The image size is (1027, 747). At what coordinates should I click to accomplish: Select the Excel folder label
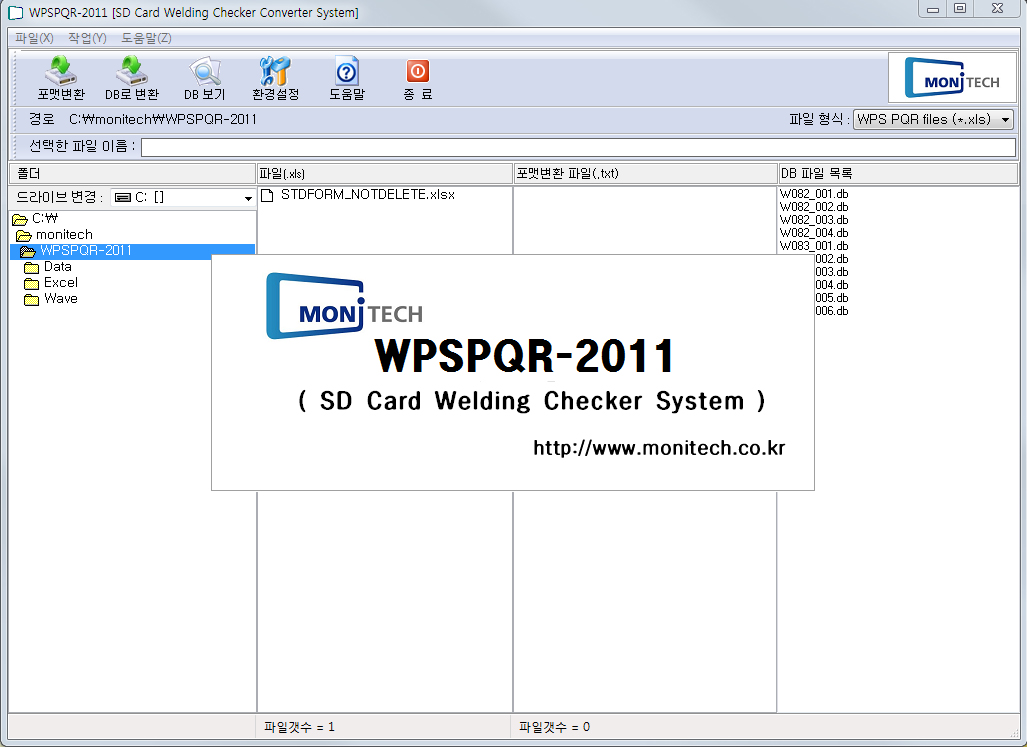(61, 283)
